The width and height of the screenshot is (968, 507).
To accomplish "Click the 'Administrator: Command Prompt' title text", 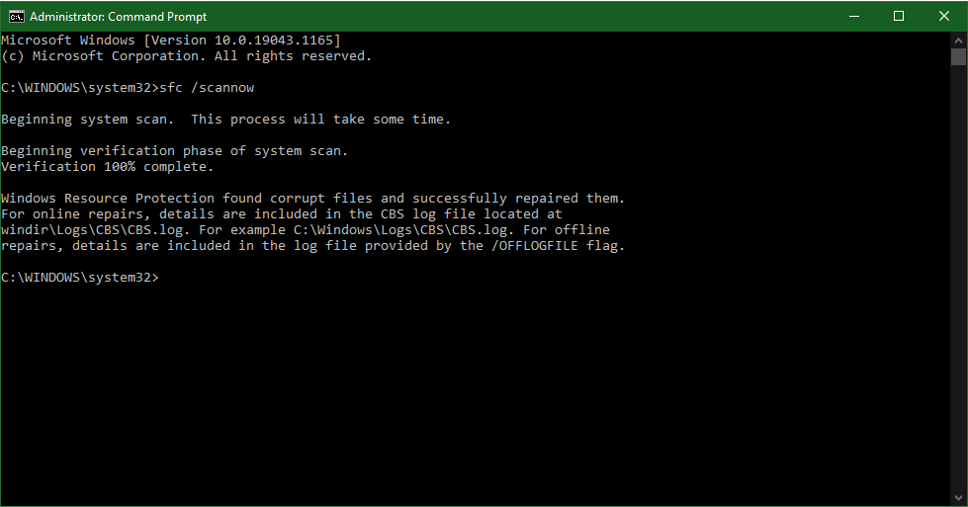I will (x=118, y=17).
